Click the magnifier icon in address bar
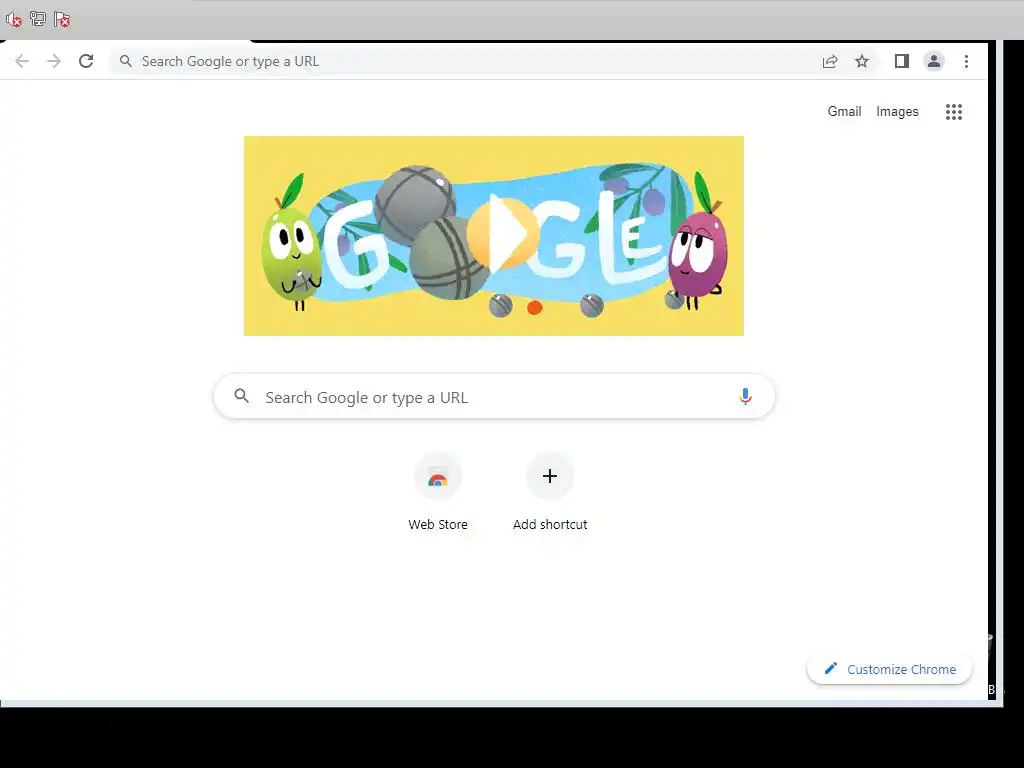1024x768 pixels. click(125, 61)
